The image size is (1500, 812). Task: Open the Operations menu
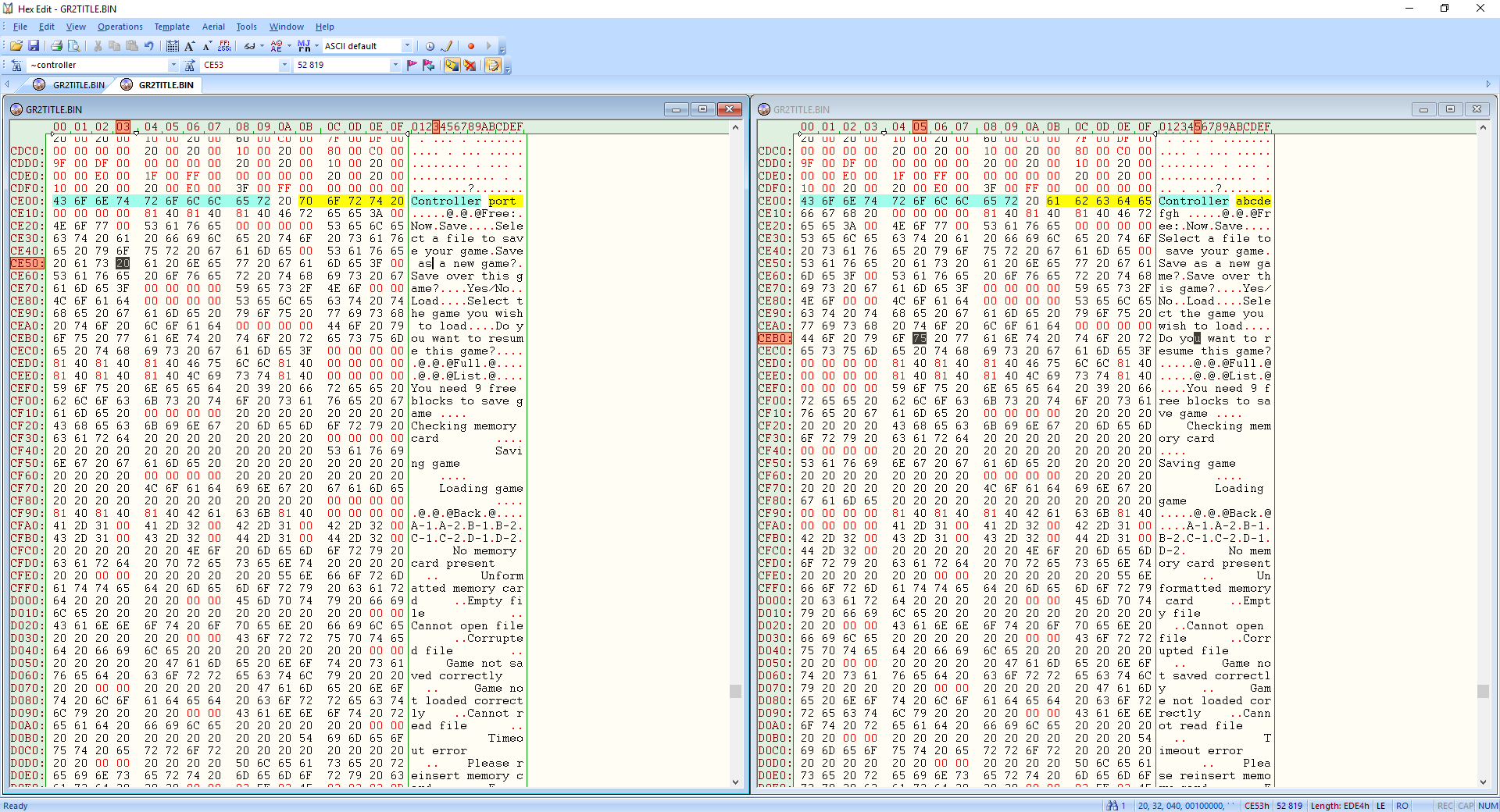[x=120, y=27]
